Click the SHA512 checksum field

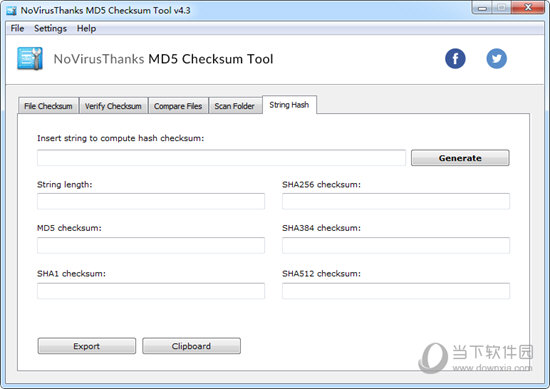[396, 291]
